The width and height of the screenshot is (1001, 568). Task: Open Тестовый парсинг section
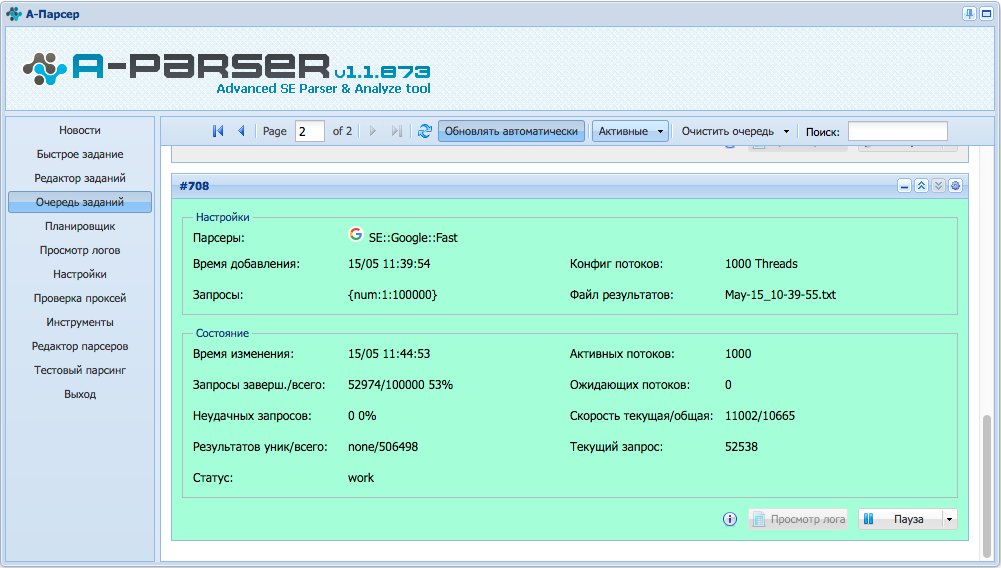[80, 370]
